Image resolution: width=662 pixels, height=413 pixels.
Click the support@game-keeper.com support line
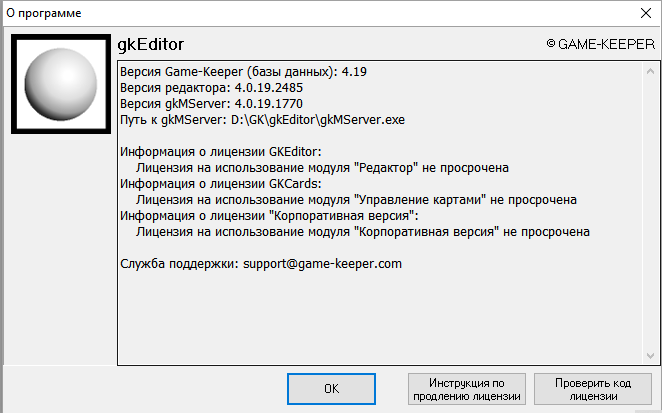(x=261, y=264)
